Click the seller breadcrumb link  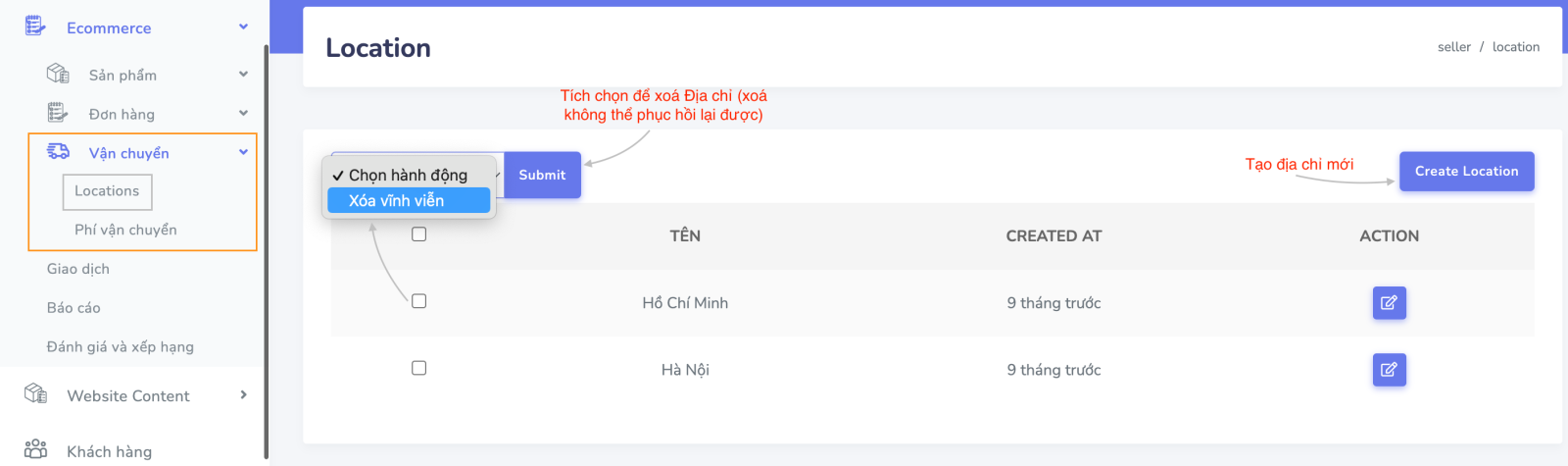coord(1453,47)
